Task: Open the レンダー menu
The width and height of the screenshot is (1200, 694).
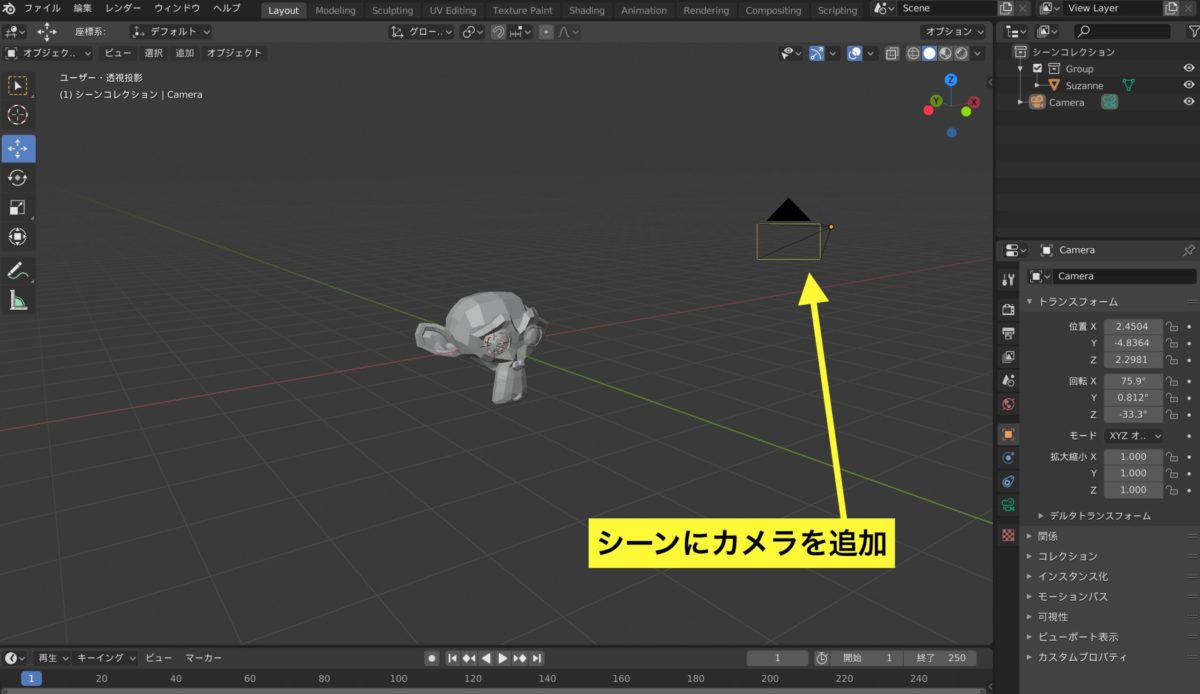Action: tap(124, 9)
